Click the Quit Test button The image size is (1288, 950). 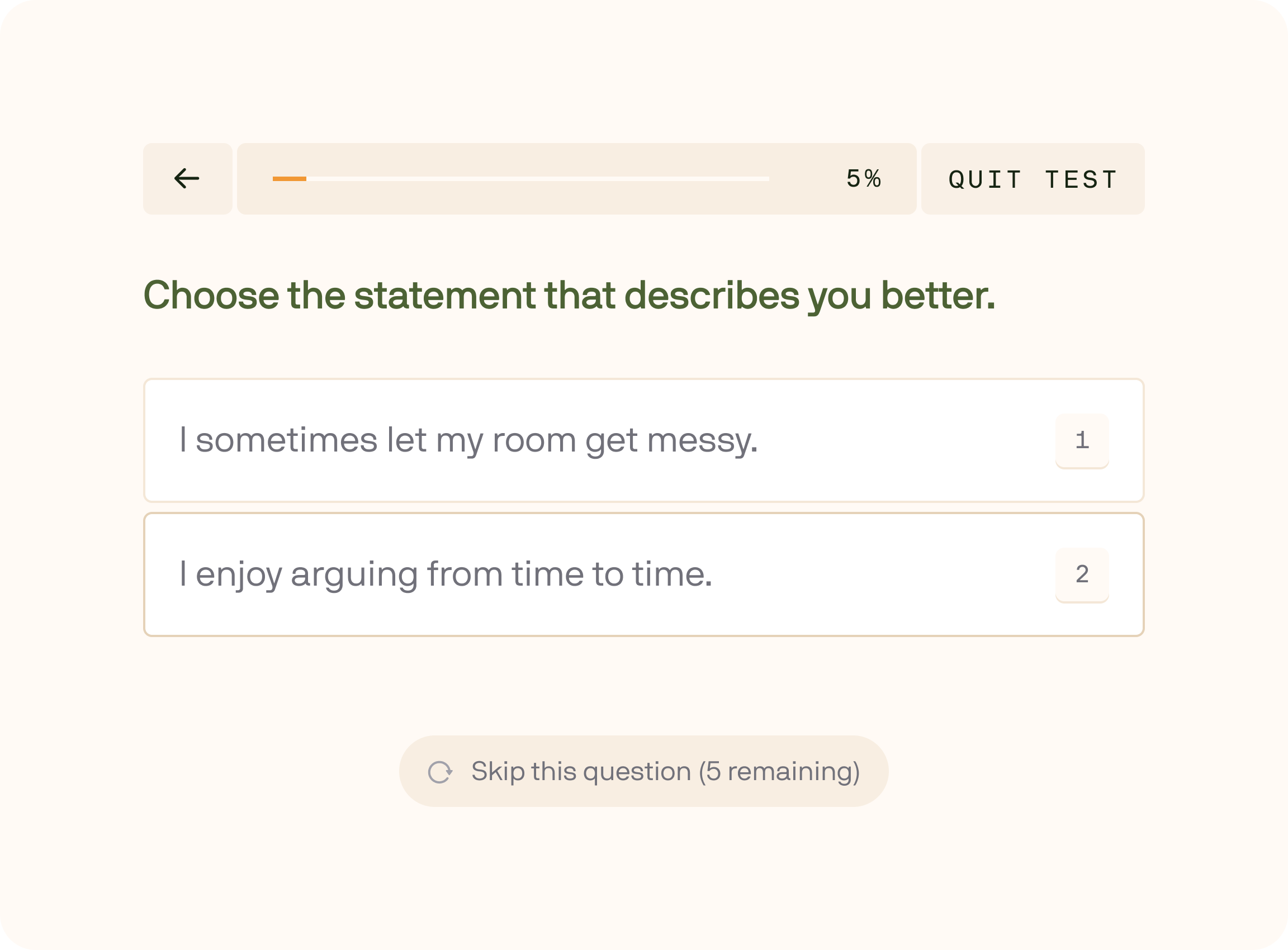pos(1032,179)
